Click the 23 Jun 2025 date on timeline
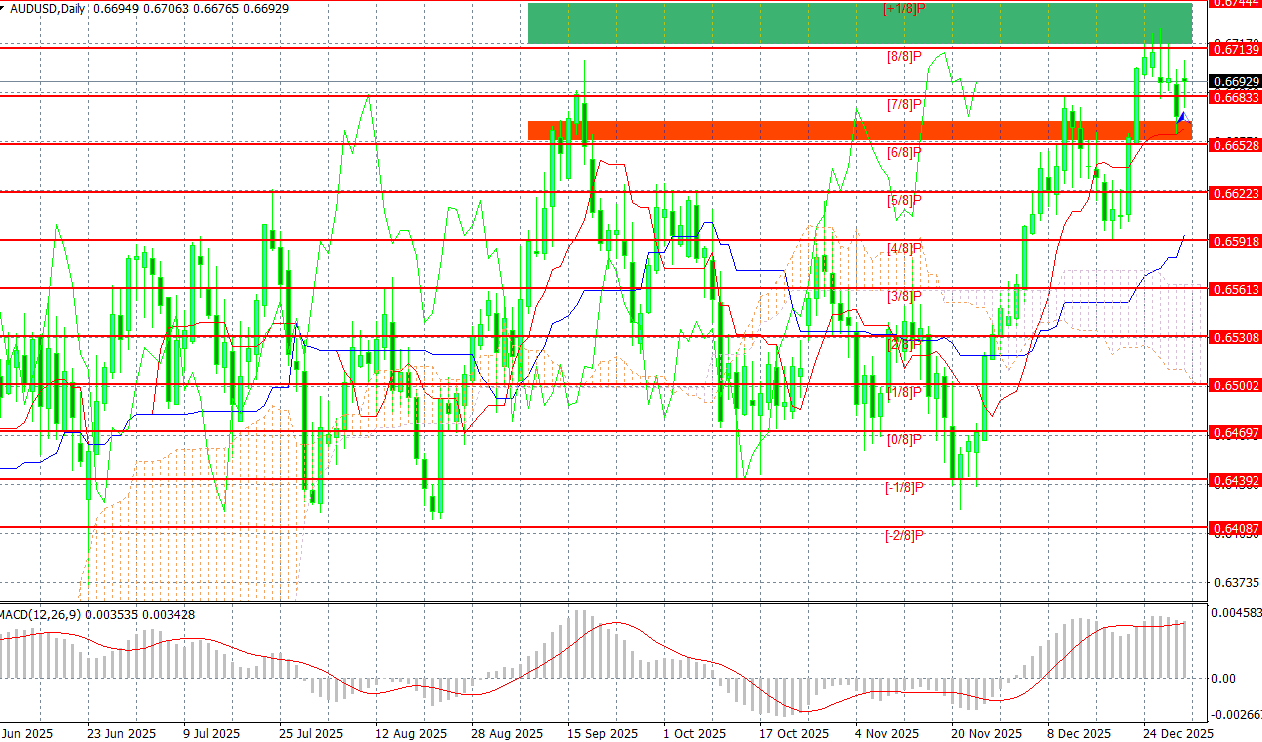The height and width of the screenshot is (742, 1262). (x=123, y=733)
